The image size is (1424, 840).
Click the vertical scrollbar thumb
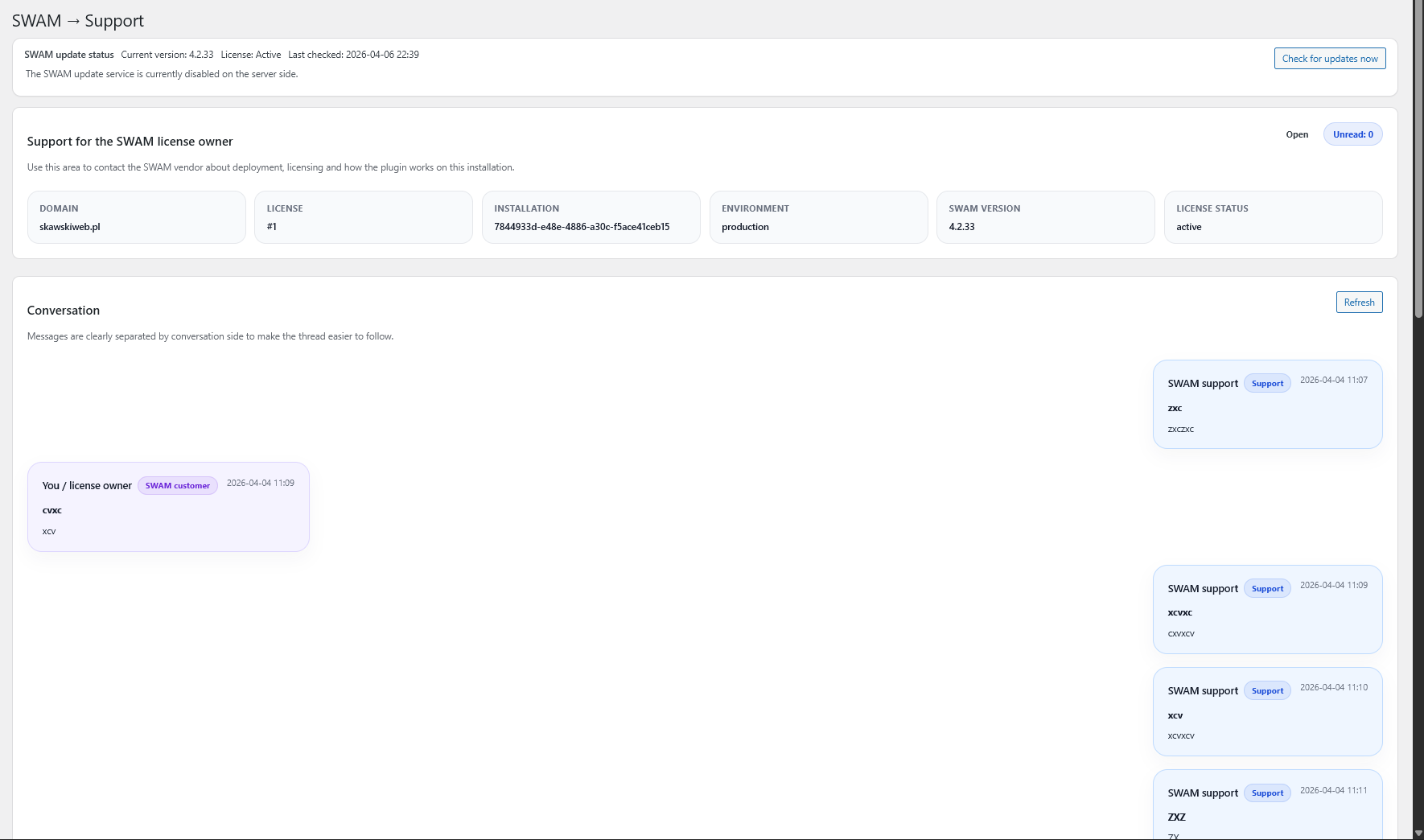click(1418, 161)
